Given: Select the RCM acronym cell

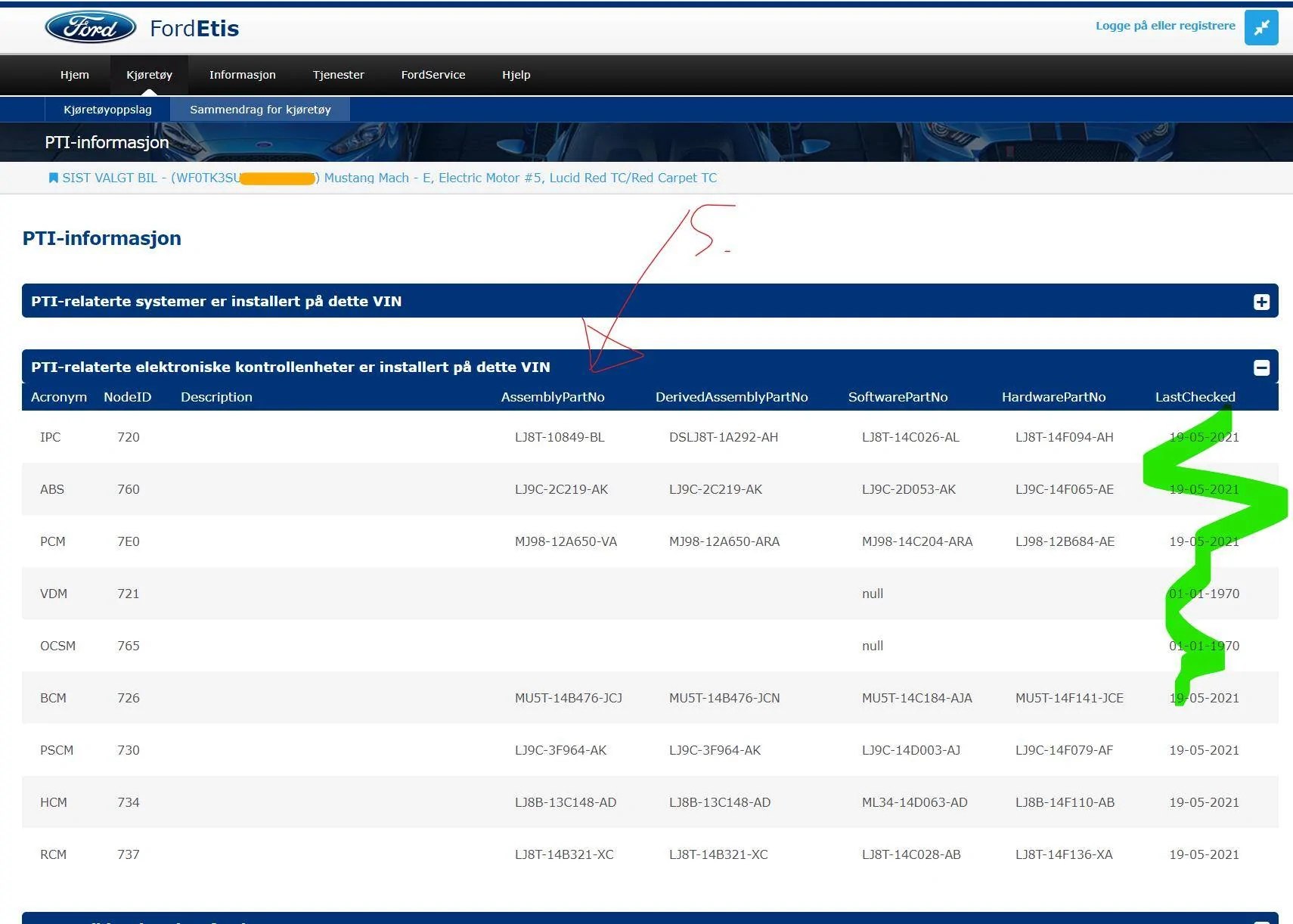Looking at the screenshot, I should [x=53, y=854].
